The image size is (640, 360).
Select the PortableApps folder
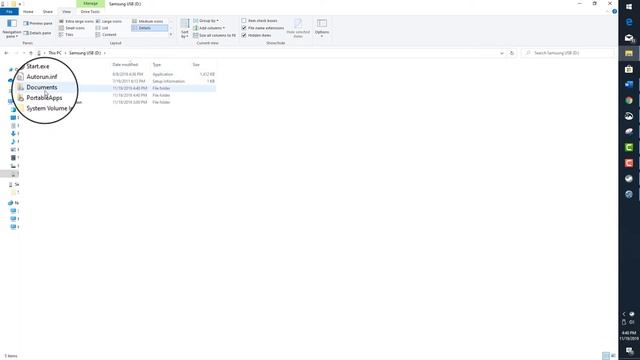pos(44,98)
